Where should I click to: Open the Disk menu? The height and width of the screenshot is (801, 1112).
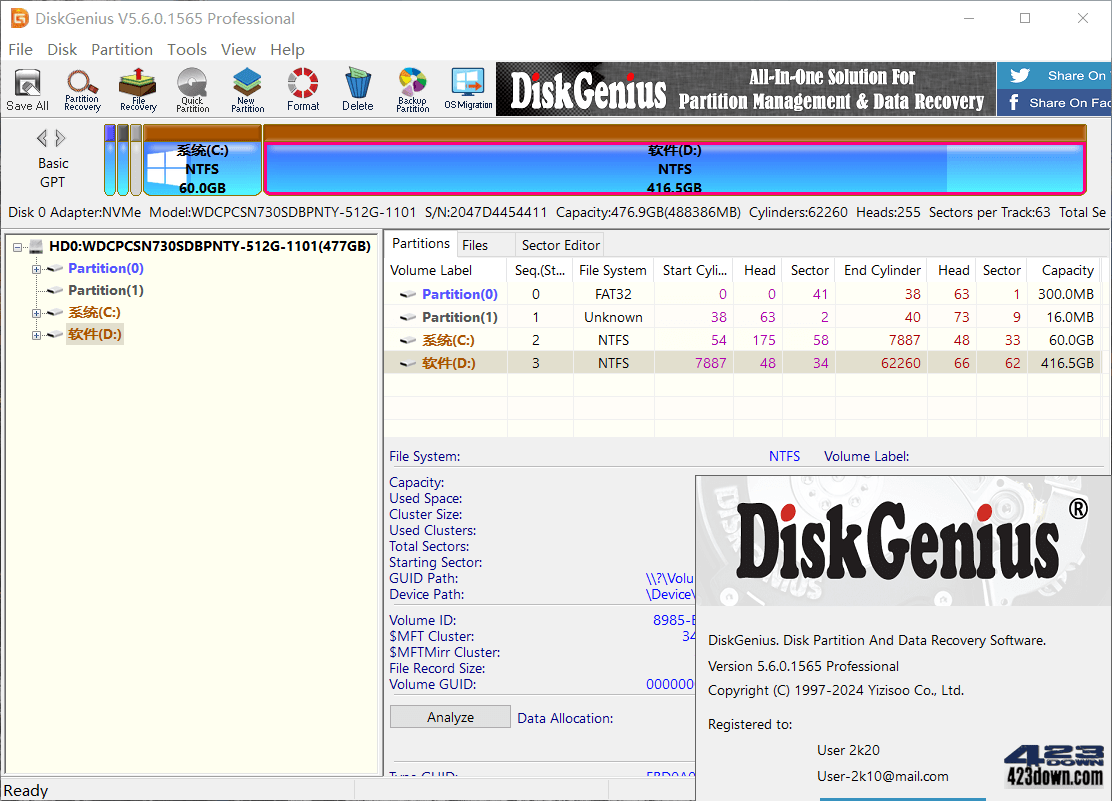(x=62, y=49)
